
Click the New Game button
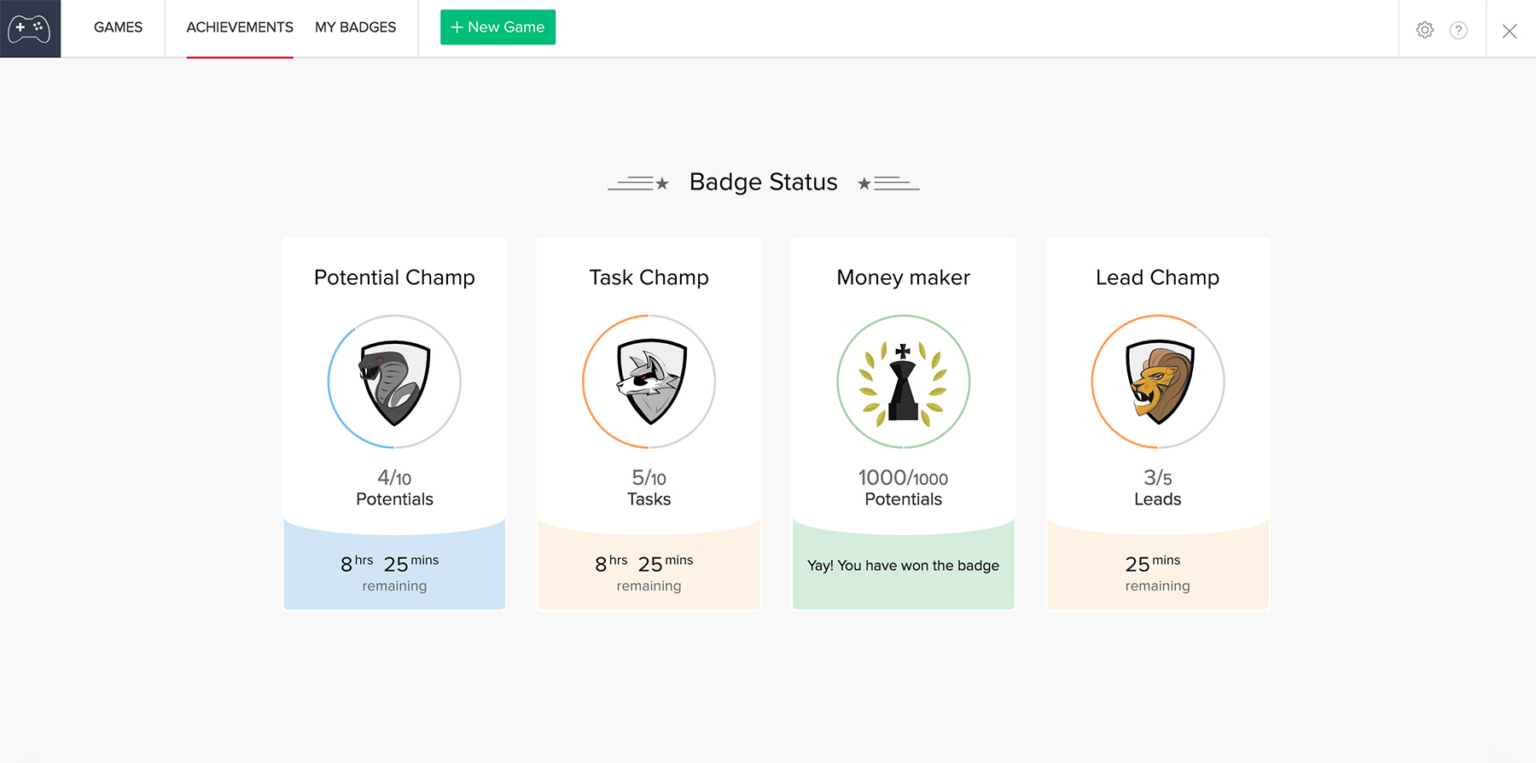pos(497,27)
